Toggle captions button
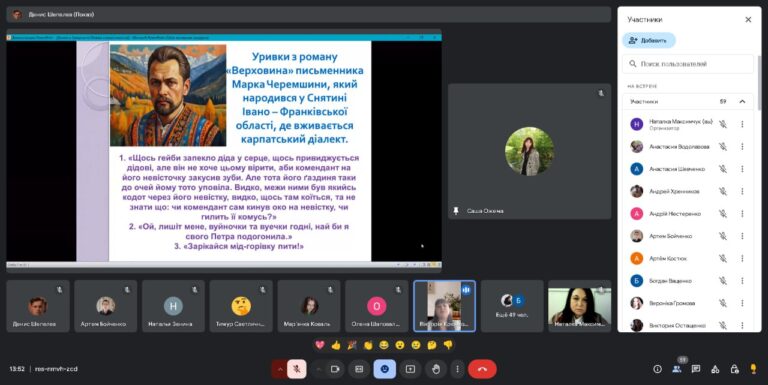768x385 pixels. pos(359,369)
